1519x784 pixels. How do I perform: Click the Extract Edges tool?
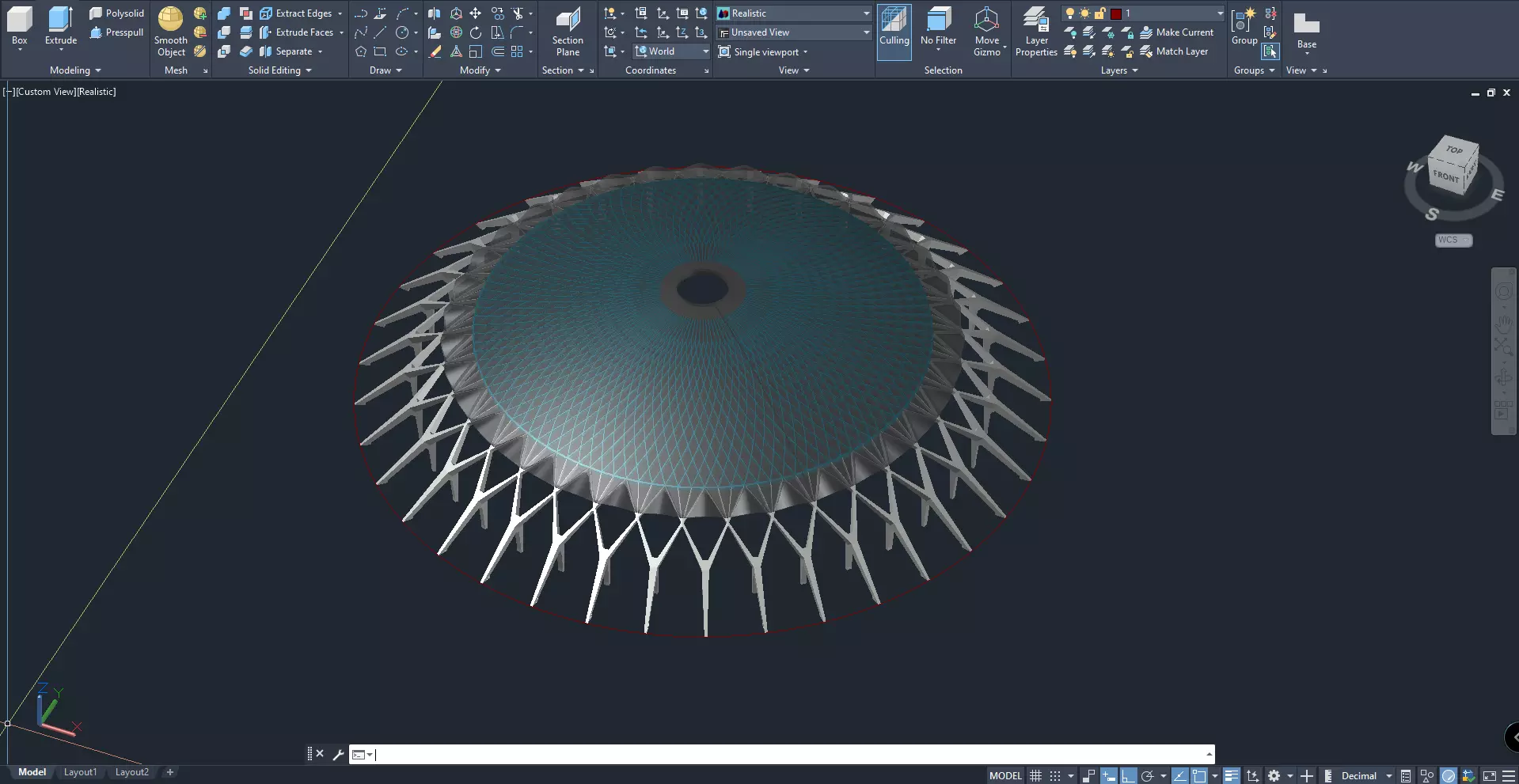(x=296, y=13)
